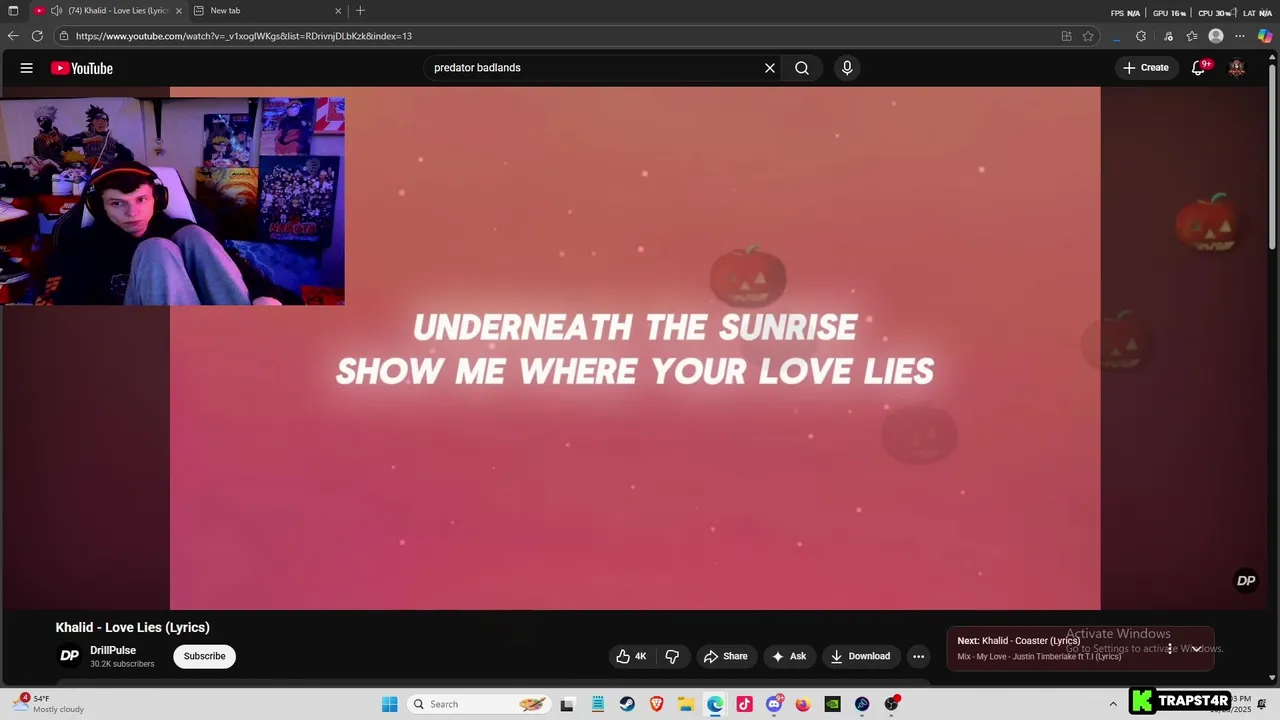Screen dimensions: 1280x720
Task: Favorite this page with the star
Action: click(1088, 36)
